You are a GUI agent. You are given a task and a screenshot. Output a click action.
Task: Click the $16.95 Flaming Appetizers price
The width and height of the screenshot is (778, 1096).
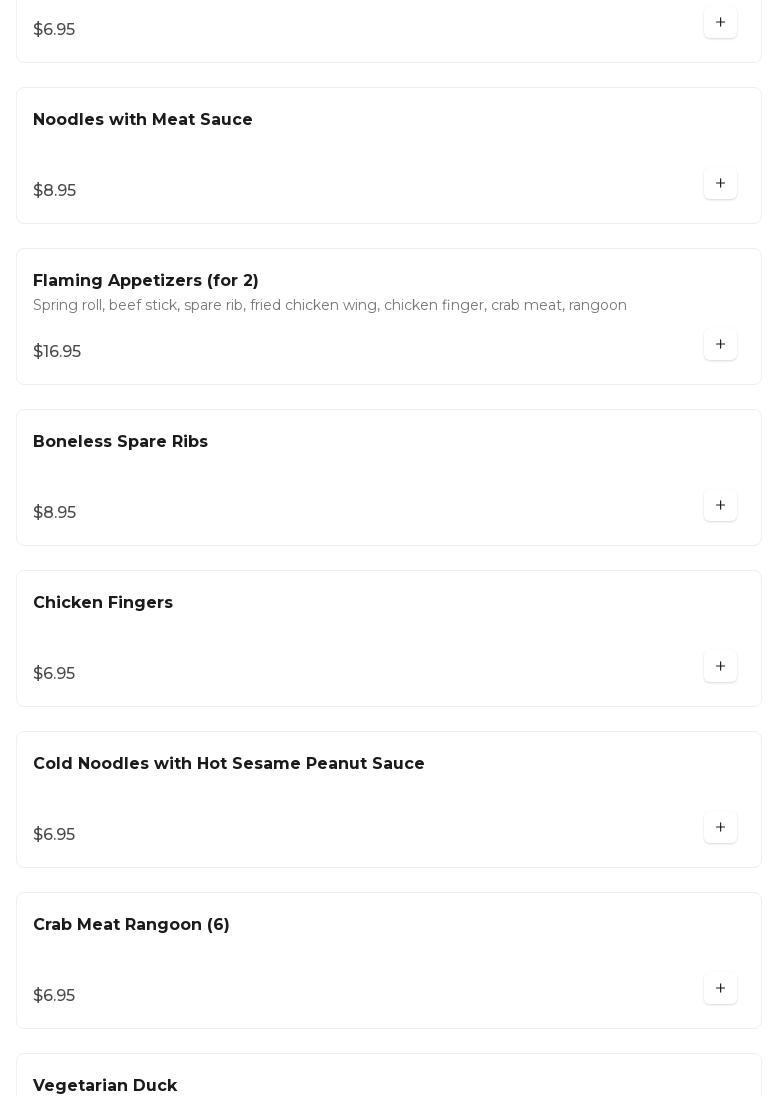tap(57, 352)
